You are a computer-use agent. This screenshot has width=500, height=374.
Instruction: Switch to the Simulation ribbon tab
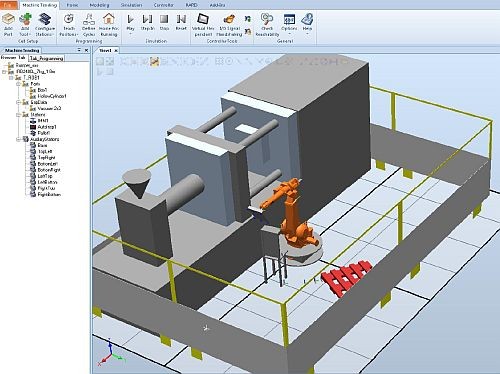[x=131, y=5]
